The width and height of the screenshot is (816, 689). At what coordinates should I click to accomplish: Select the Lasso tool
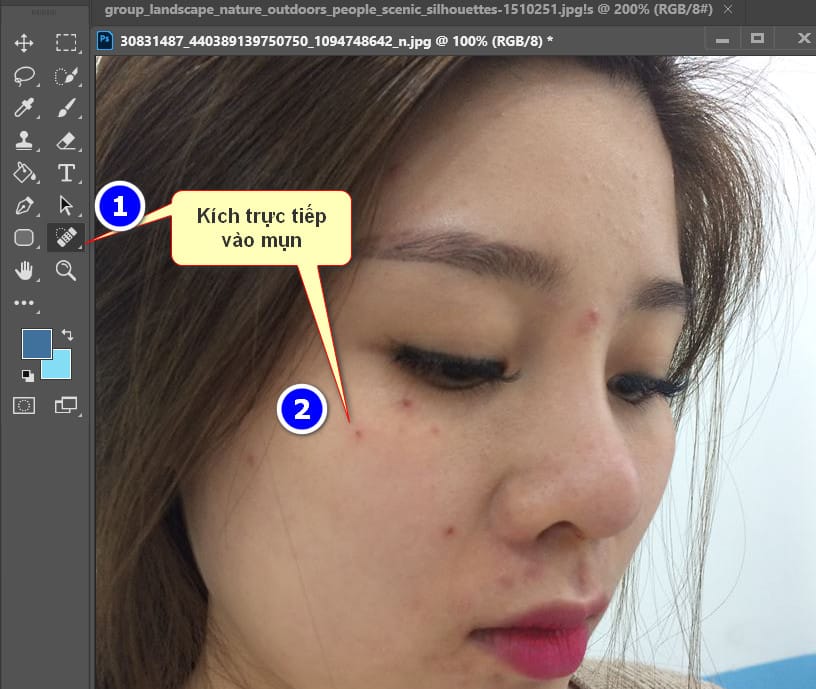[x=25, y=75]
